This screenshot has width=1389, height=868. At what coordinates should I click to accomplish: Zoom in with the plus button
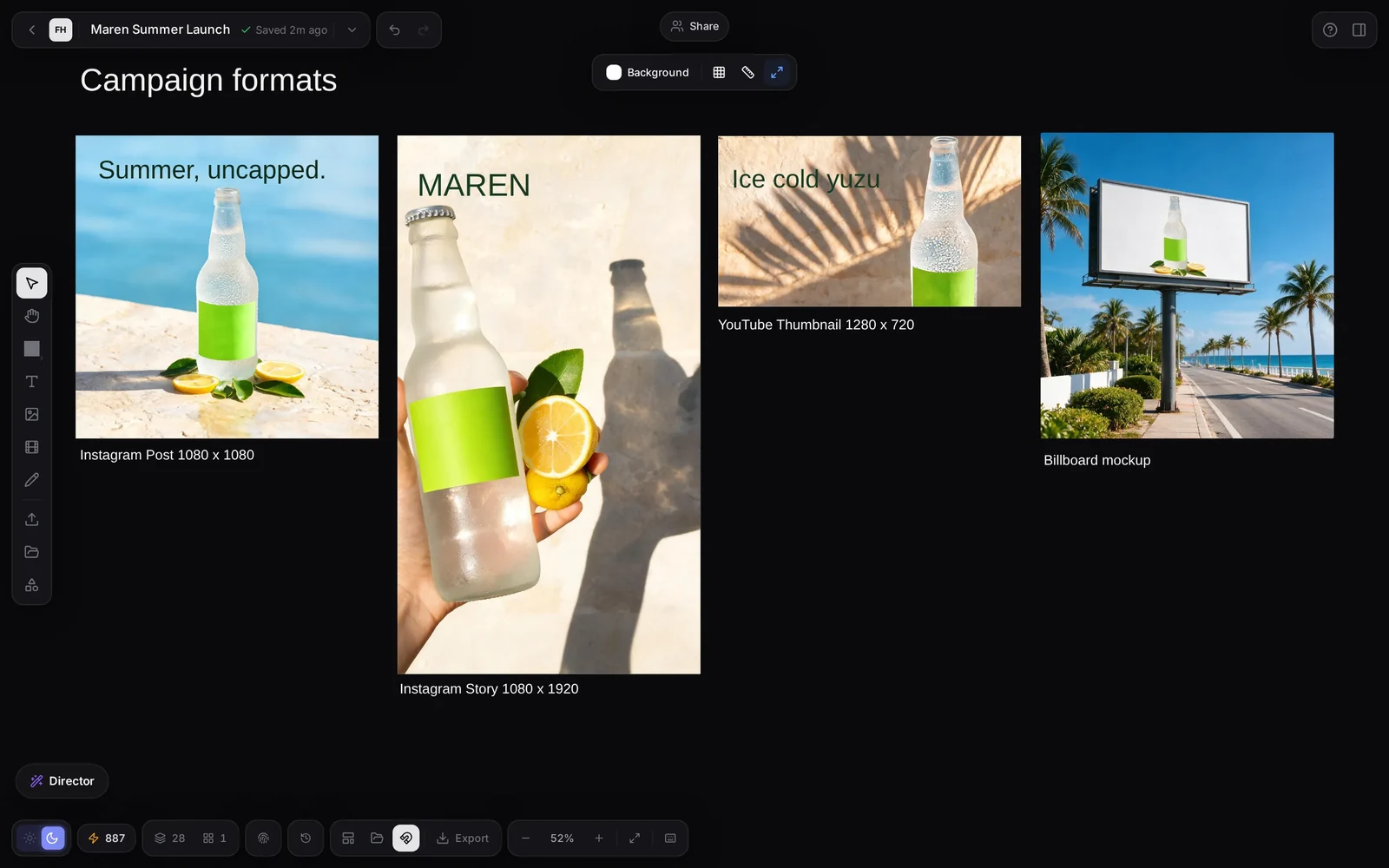point(599,838)
